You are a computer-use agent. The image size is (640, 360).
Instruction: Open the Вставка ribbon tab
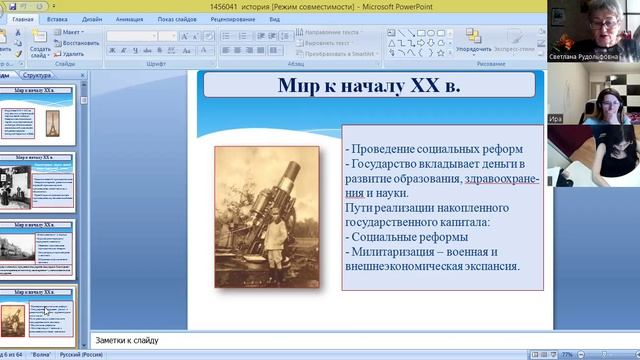57,19
